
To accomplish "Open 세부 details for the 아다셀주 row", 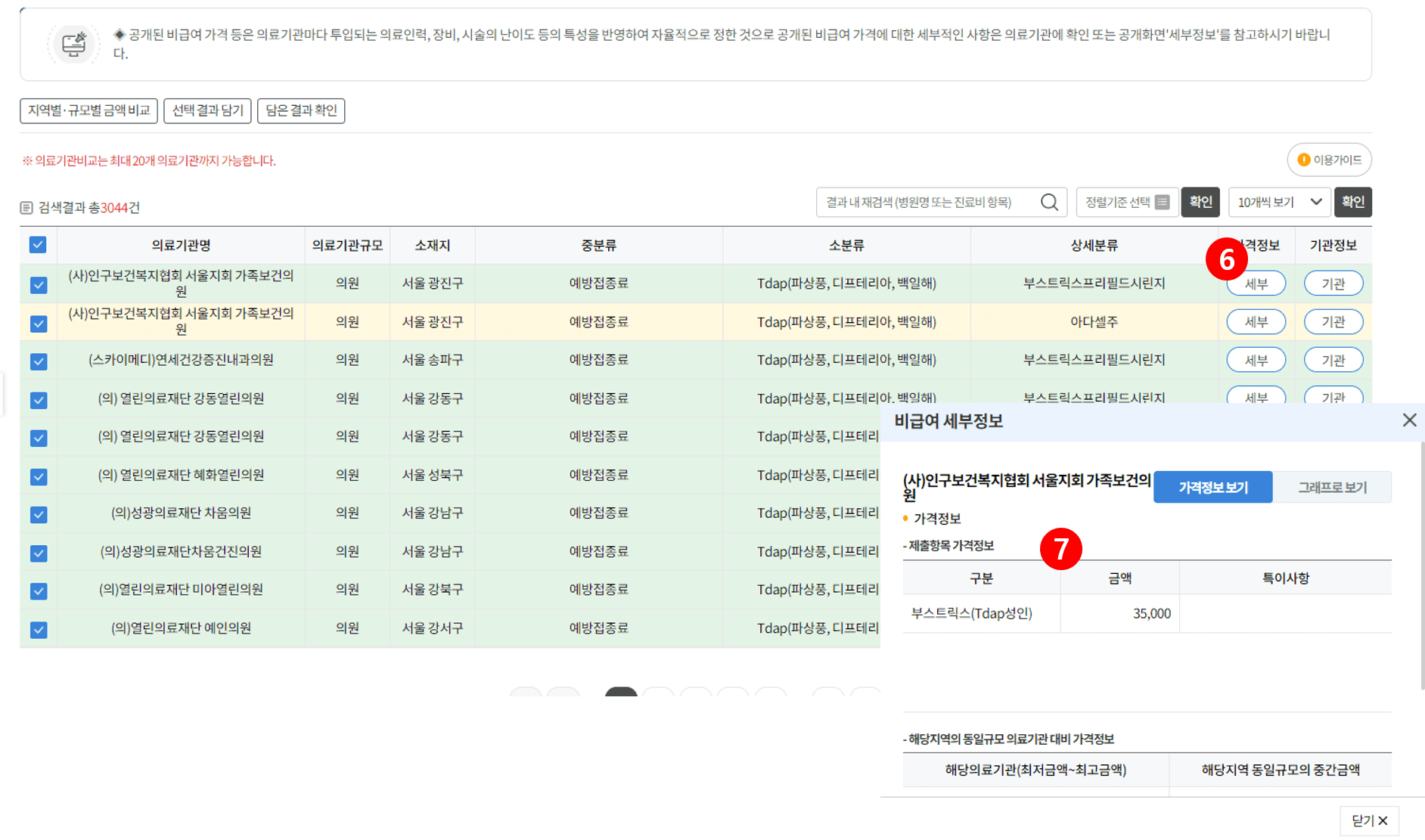I will tap(1256, 321).
